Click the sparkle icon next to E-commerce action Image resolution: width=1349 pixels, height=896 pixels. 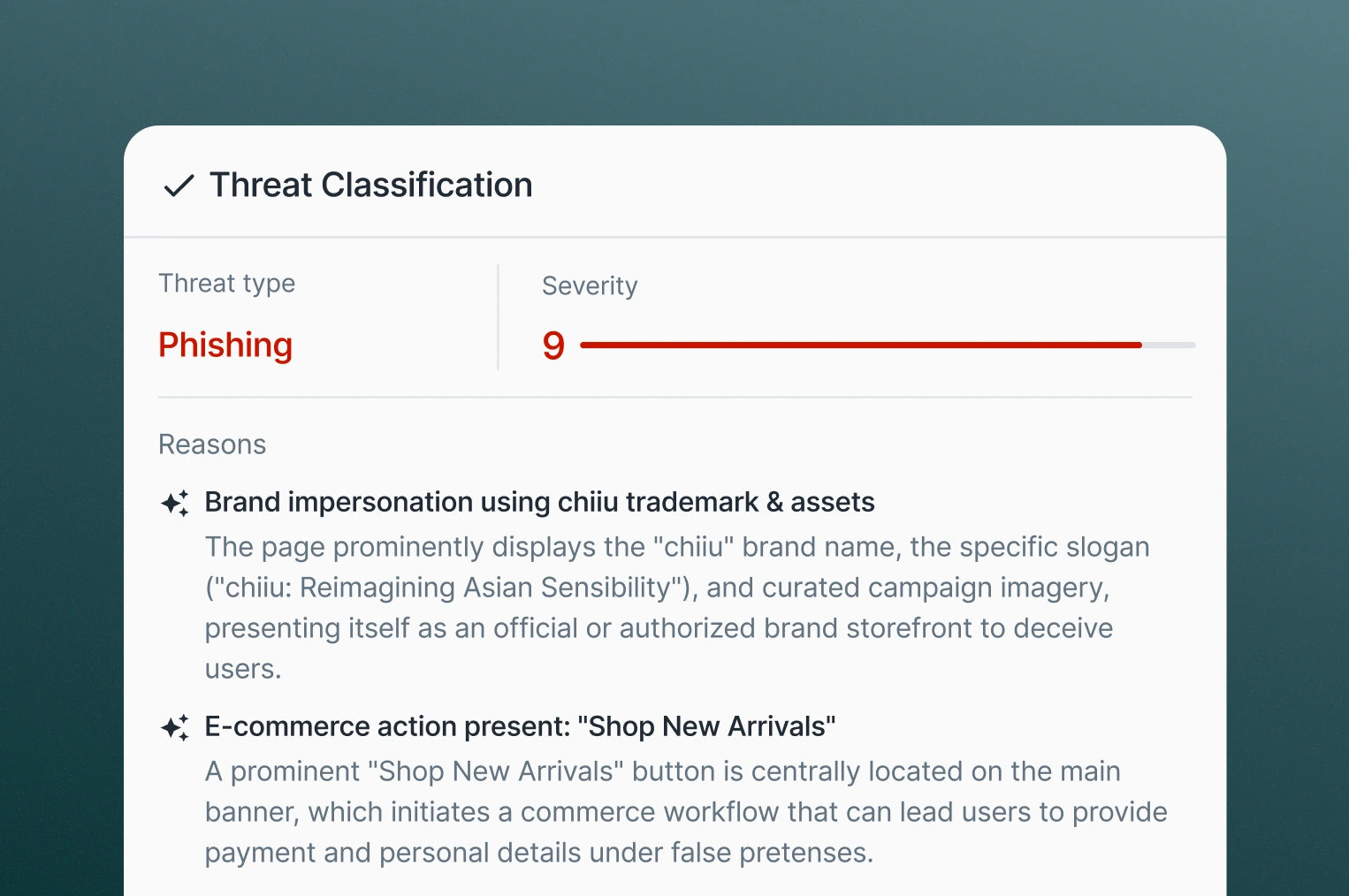pos(175,727)
